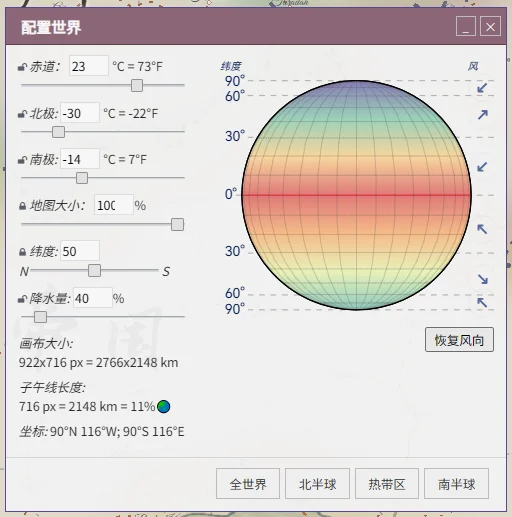The image size is (512, 517).
Task: Minimize the 配置世界 dialog
Action: coord(466,26)
